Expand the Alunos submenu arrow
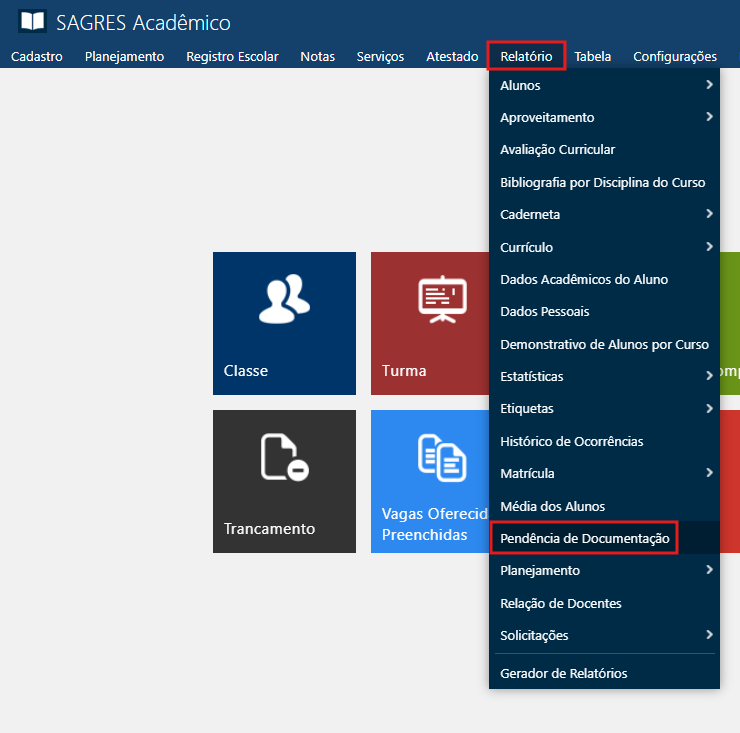740x733 pixels. (x=708, y=85)
